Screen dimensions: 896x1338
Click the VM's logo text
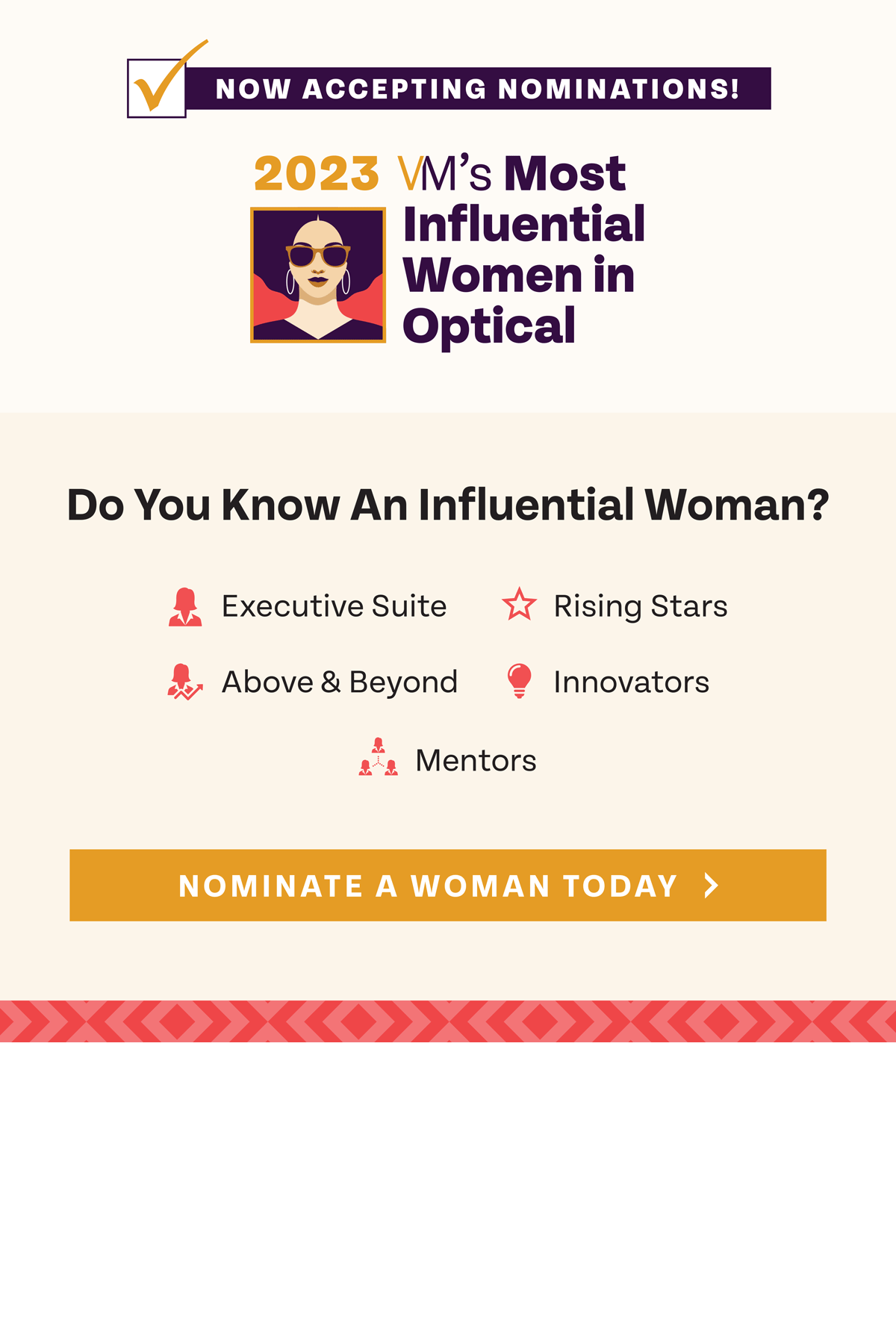click(445, 173)
